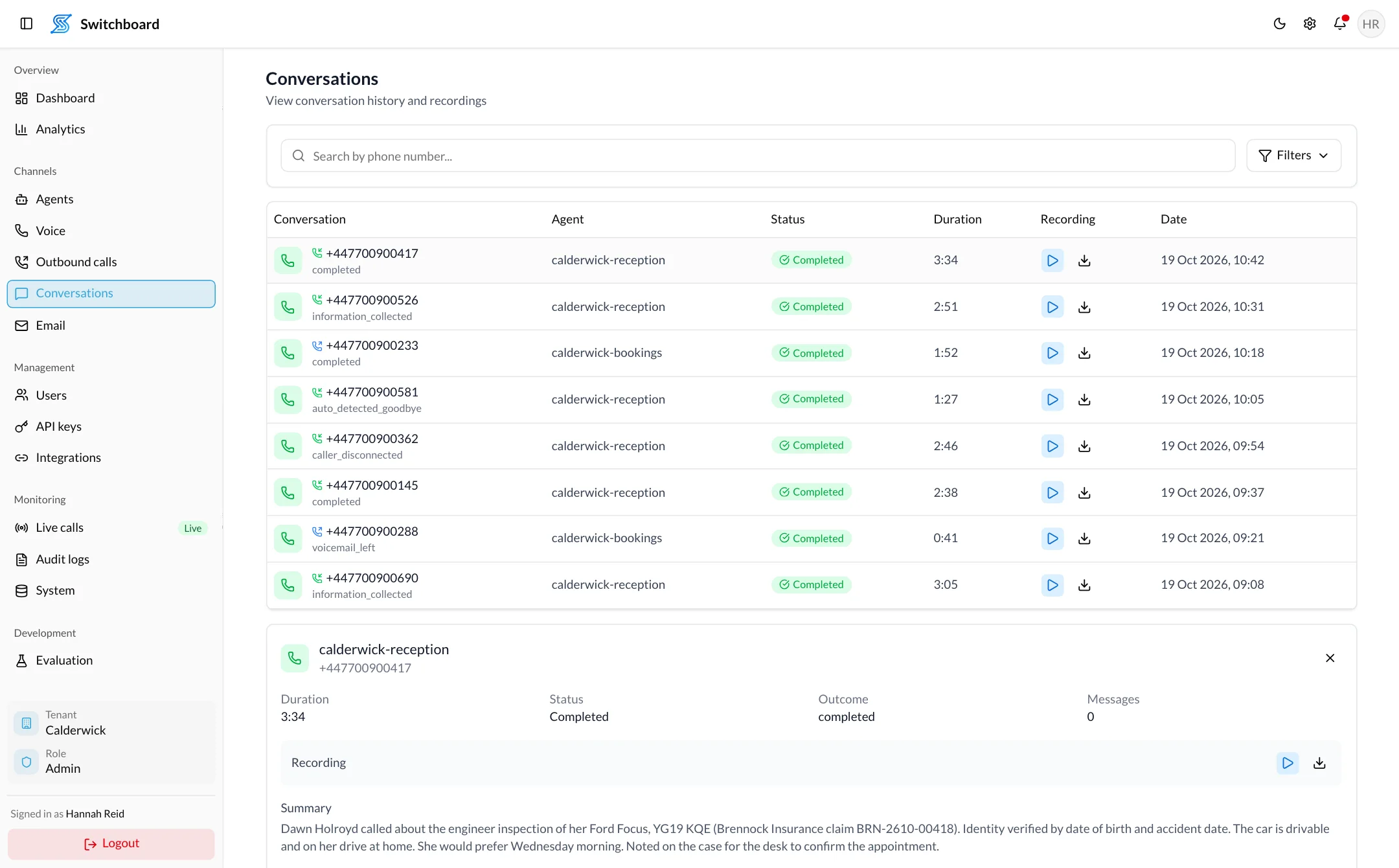The image size is (1399, 868).
Task: Open System page
Action: [x=111, y=590]
